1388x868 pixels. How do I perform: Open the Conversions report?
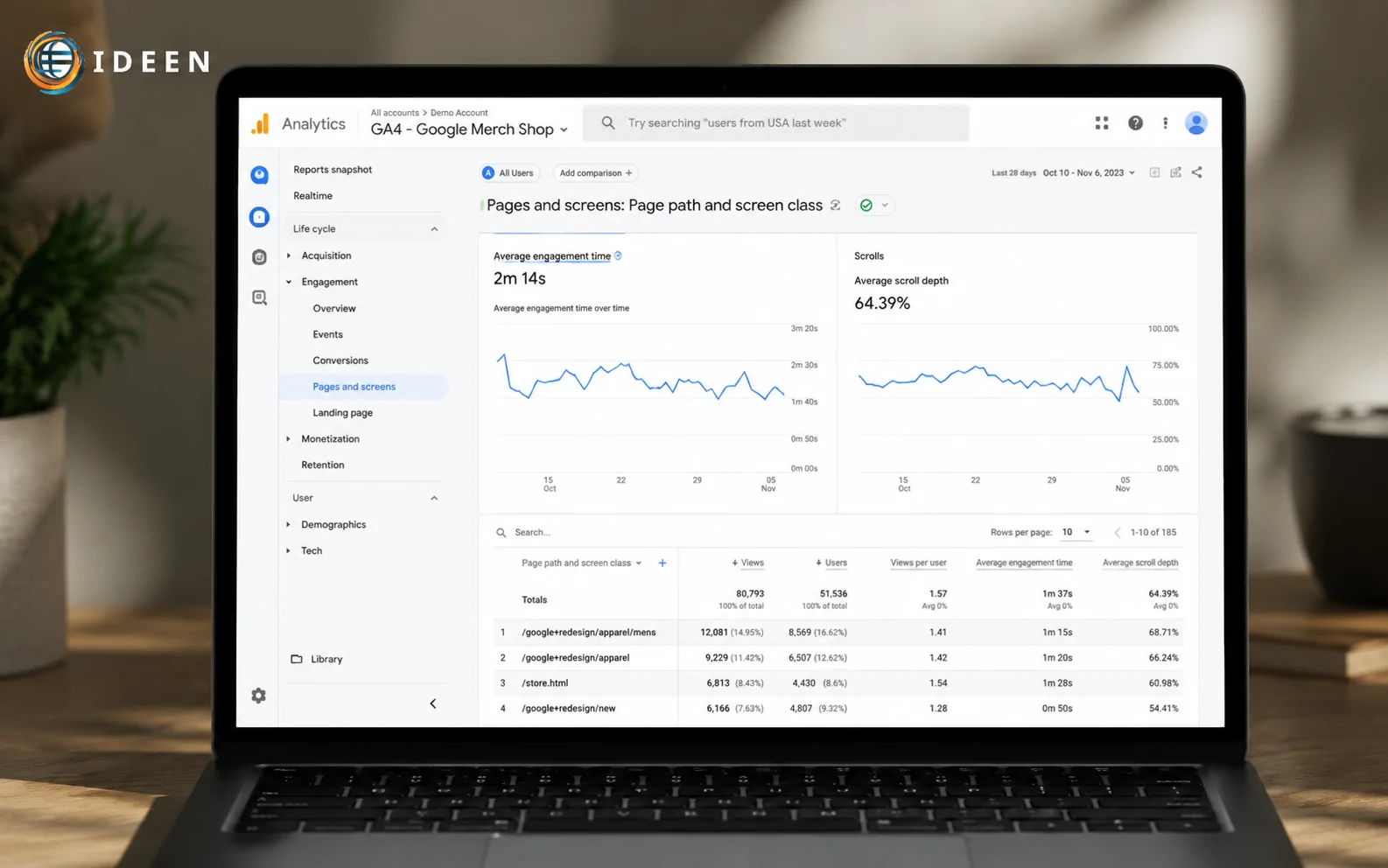pos(340,360)
